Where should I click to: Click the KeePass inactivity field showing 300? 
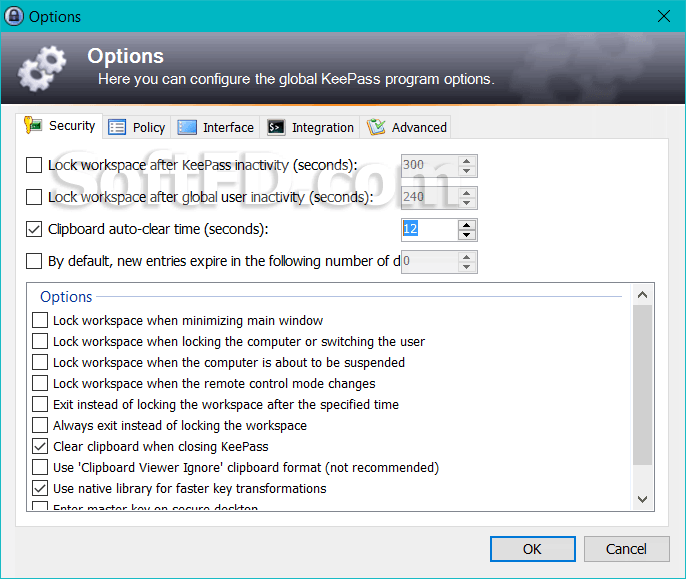[x=430, y=166]
